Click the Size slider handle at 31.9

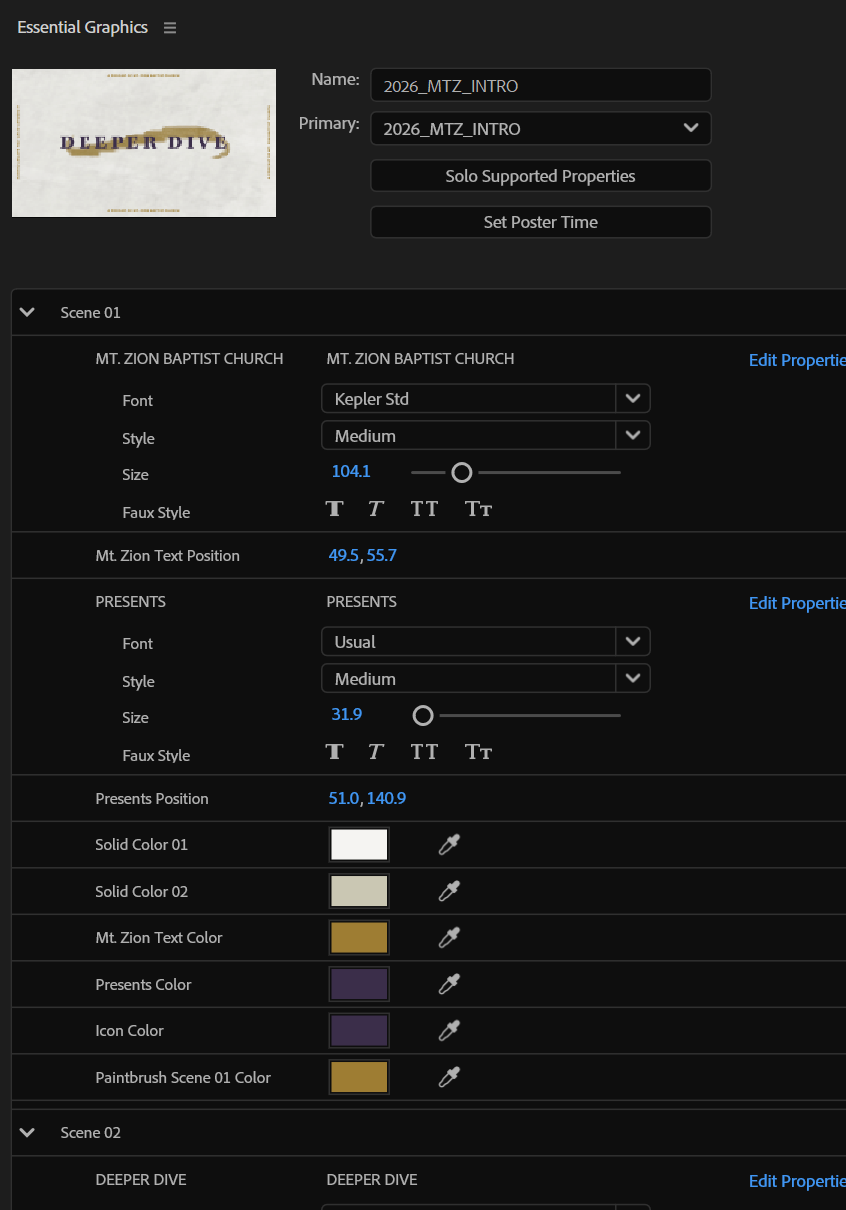[x=423, y=715]
